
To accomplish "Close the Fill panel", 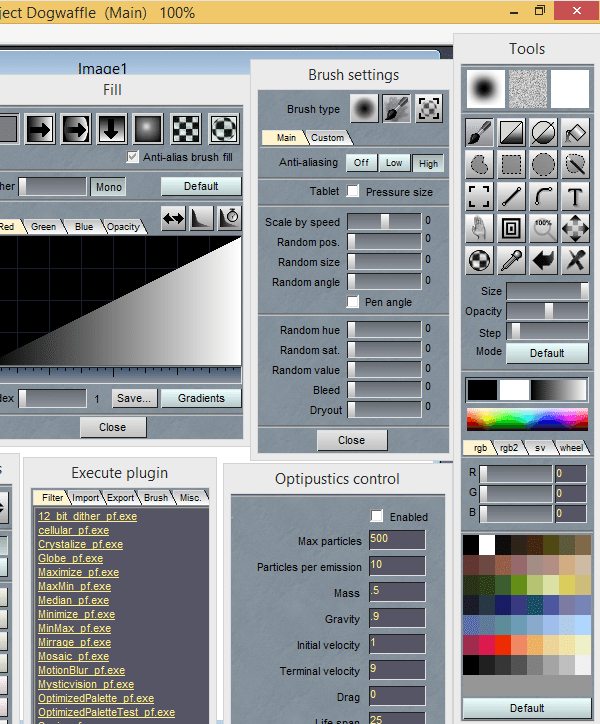I will point(113,427).
